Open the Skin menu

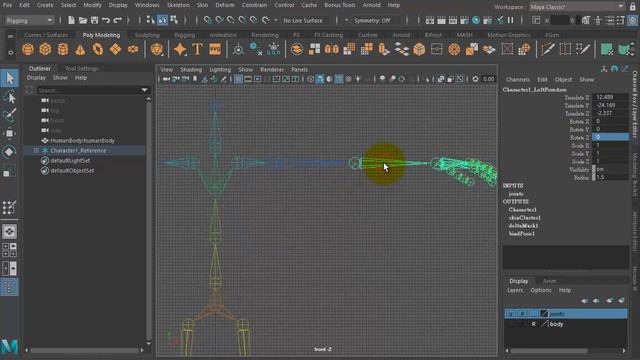[202, 5]
